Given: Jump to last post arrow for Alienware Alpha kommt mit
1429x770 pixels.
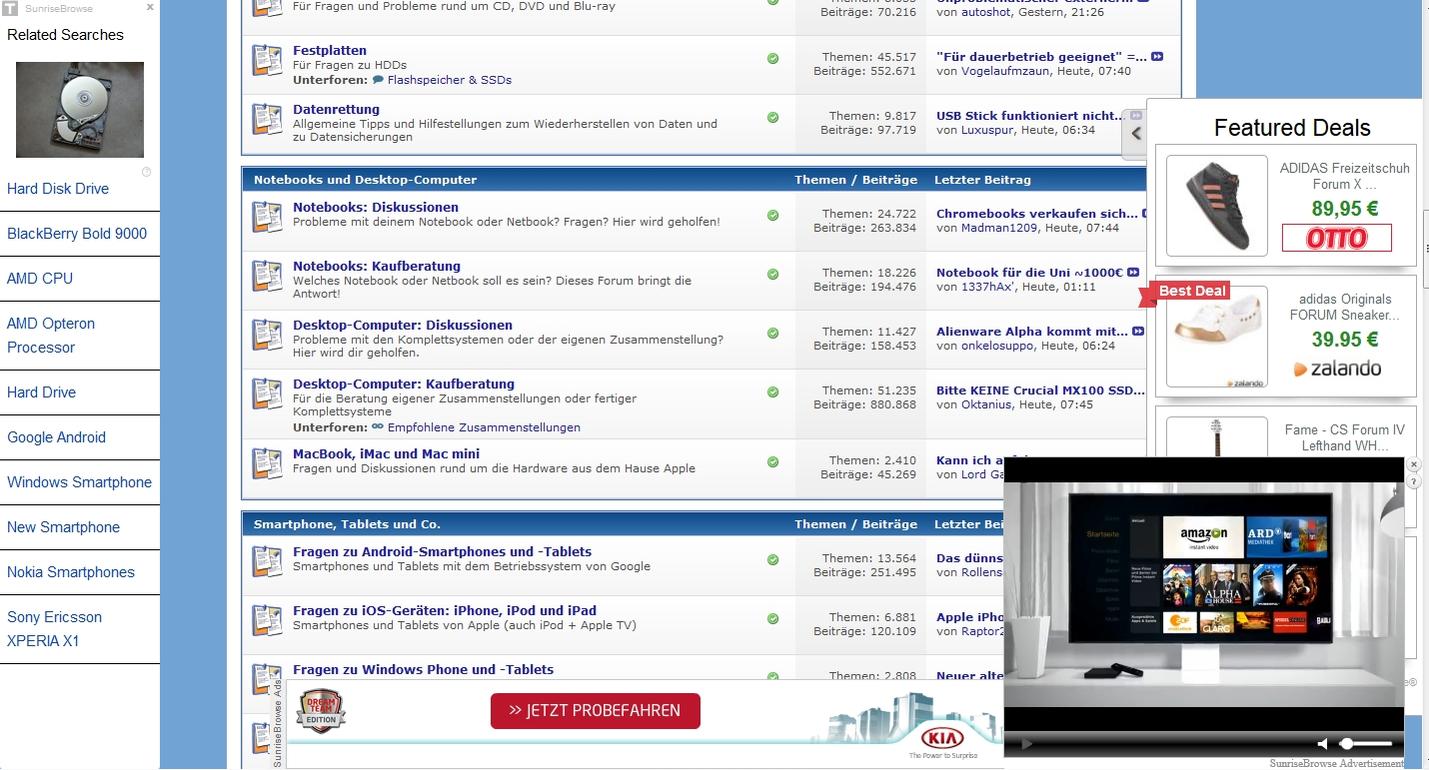Looking at the screenshot, I should click(x=1138, y=331).
